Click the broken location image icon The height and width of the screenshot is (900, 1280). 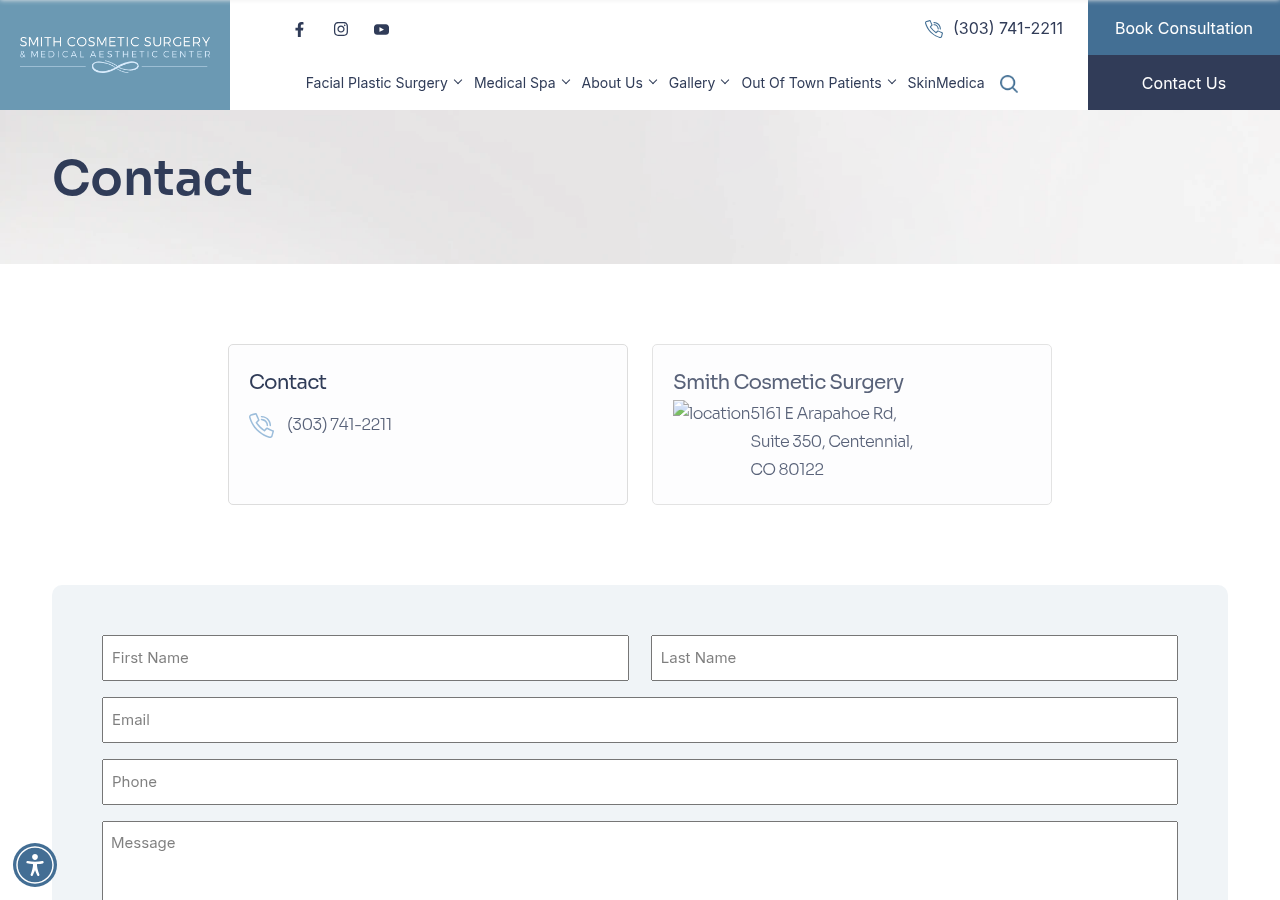(x=712, y=412)
